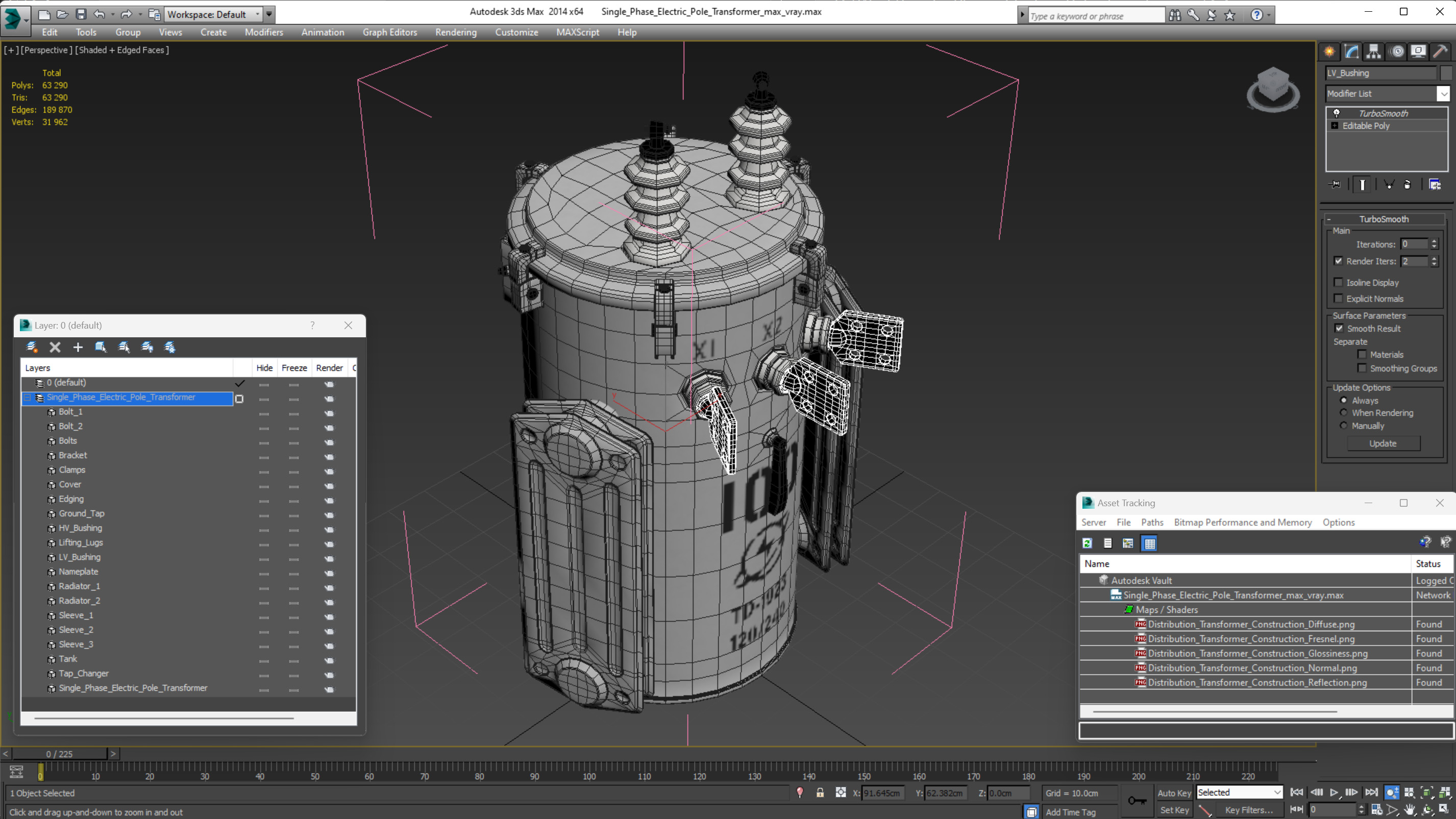This screenshot has height=819, width=1456.
Task: Increase Iterations spinner value
Action: [x=1434, y=241]
